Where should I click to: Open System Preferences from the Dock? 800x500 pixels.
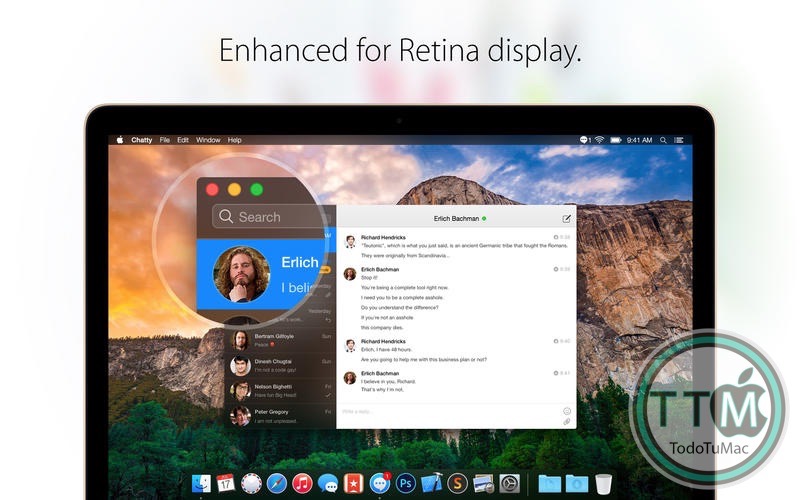[509, 483]
